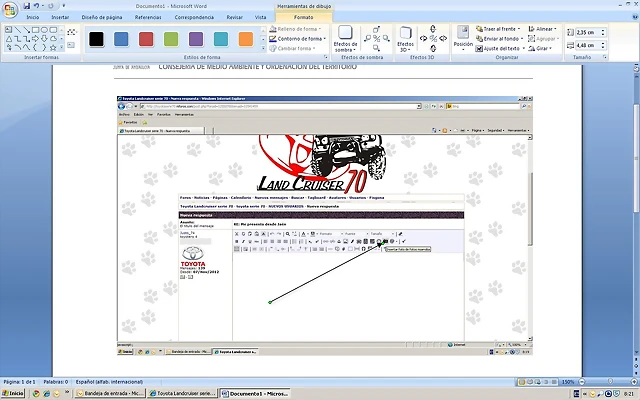
Task: Switch to Diseño de página tab
Action: pos(102,17)
